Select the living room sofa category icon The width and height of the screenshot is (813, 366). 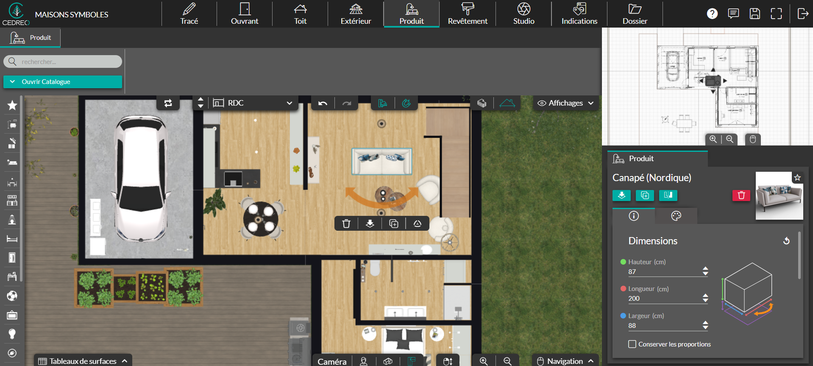point(12,124)
